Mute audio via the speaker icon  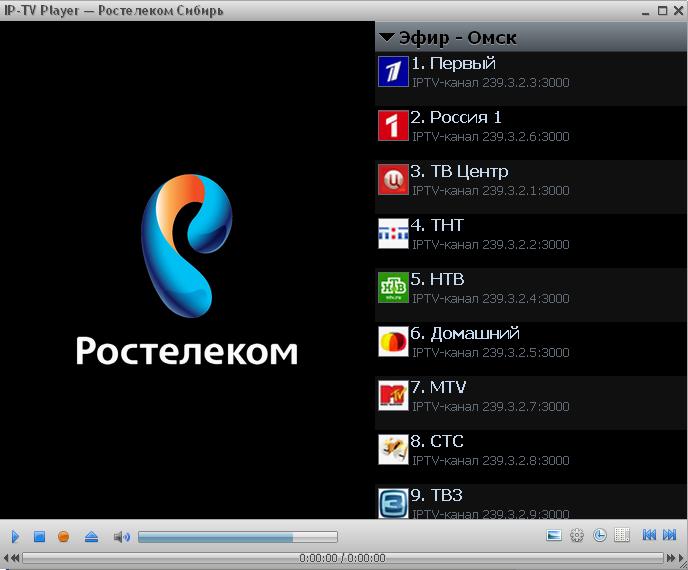tap(121, 537)
